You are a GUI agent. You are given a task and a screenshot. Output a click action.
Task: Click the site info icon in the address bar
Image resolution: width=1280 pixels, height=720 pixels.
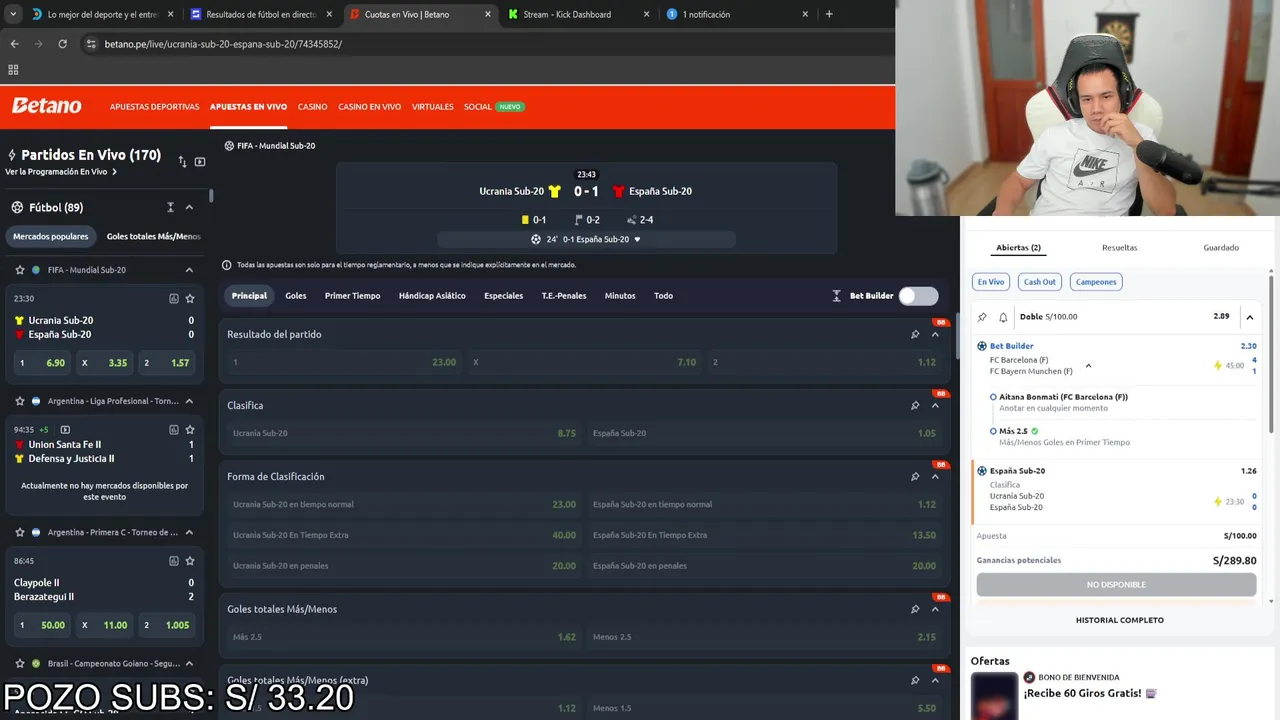(x=91, y=44)
